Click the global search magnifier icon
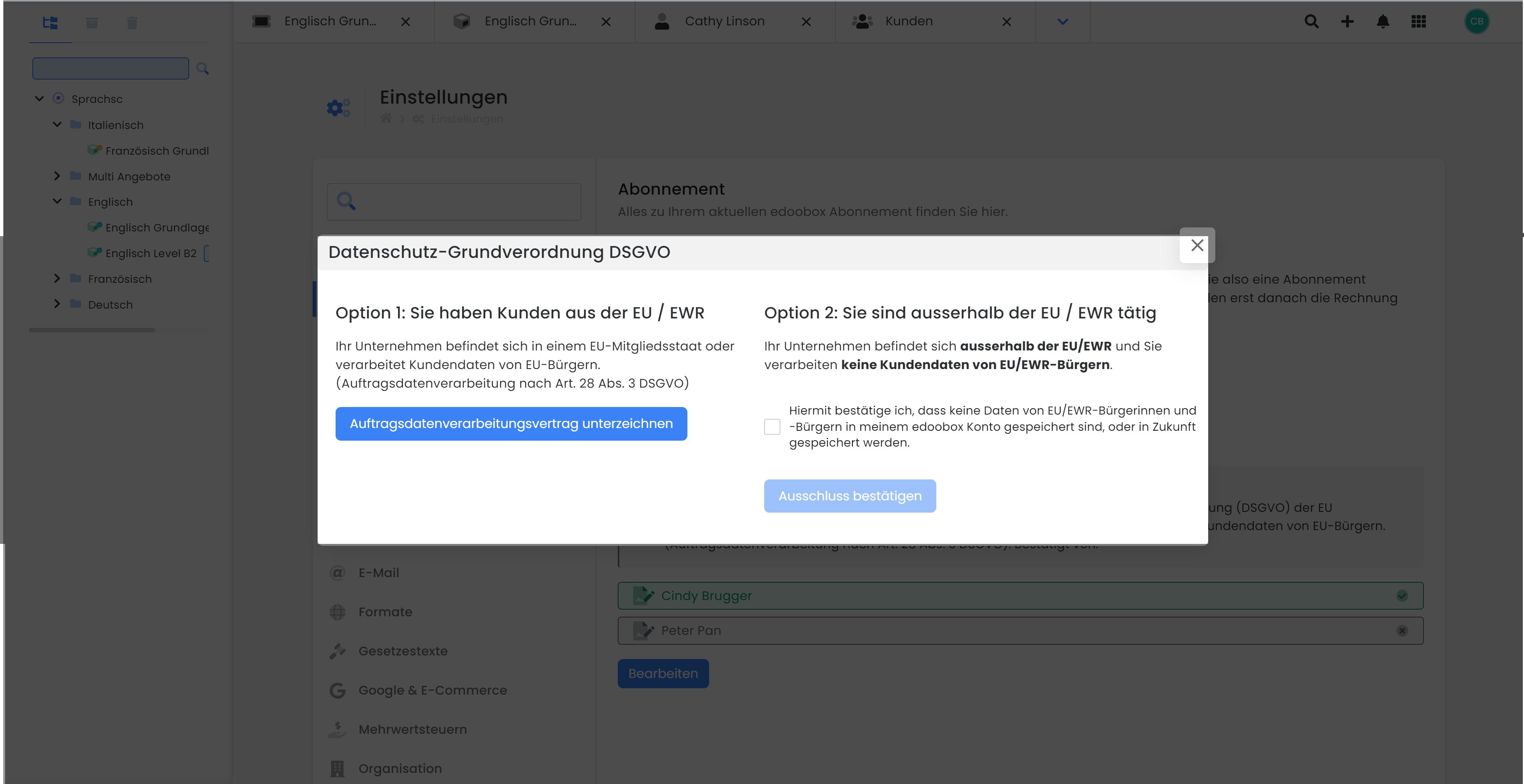 click(1311, 21)
